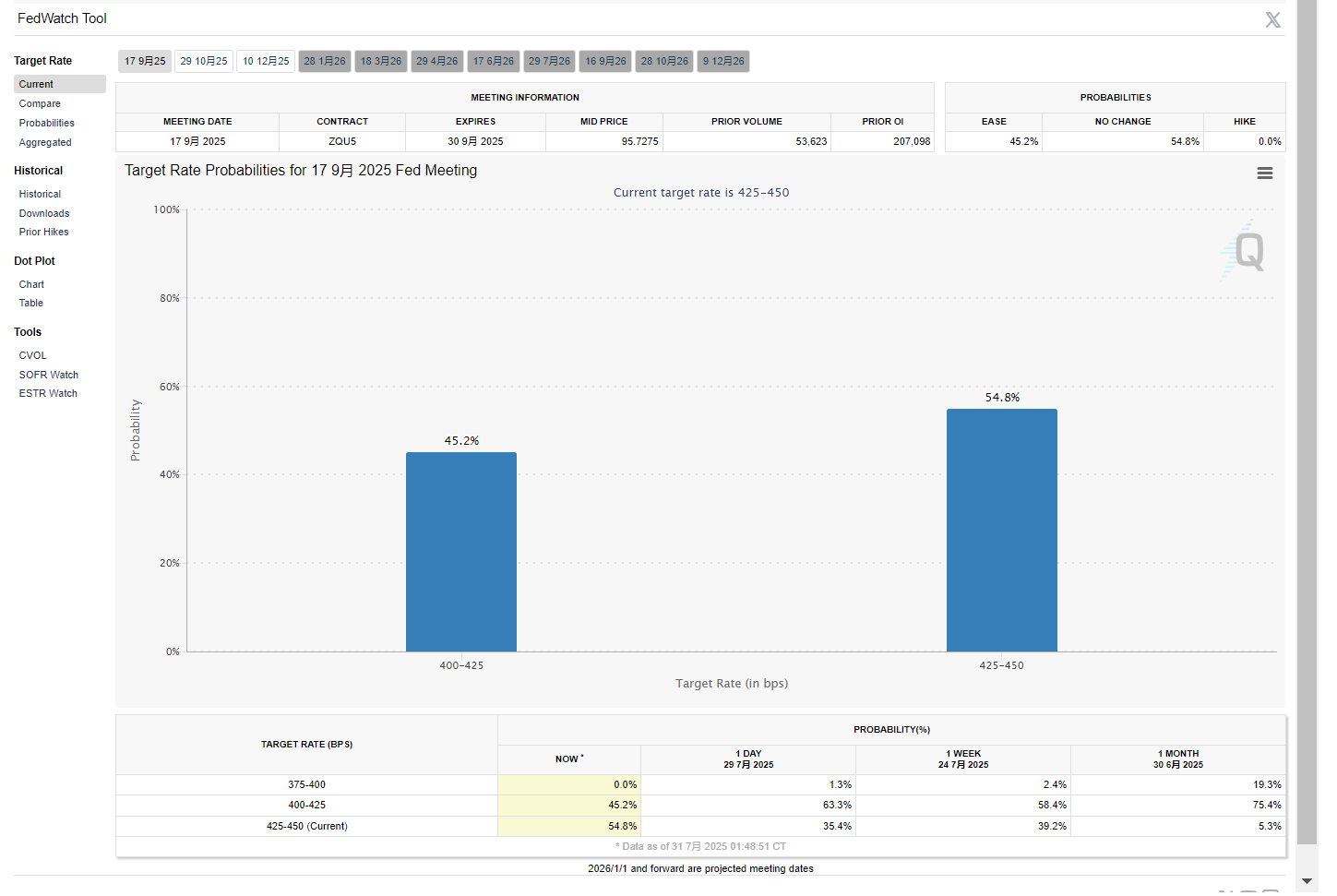Launch the CVOL tool link
Image resolution: width=1337 pixels, height=896 pixels.
[33, 356]
